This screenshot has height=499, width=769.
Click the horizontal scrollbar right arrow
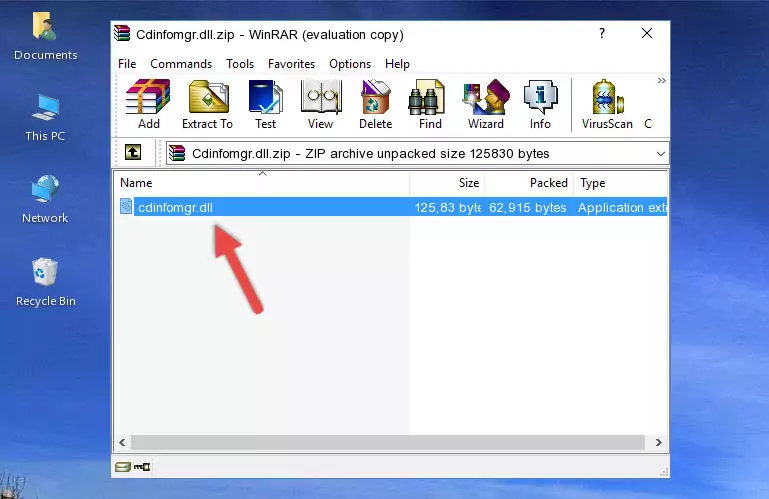coord(659,442)
